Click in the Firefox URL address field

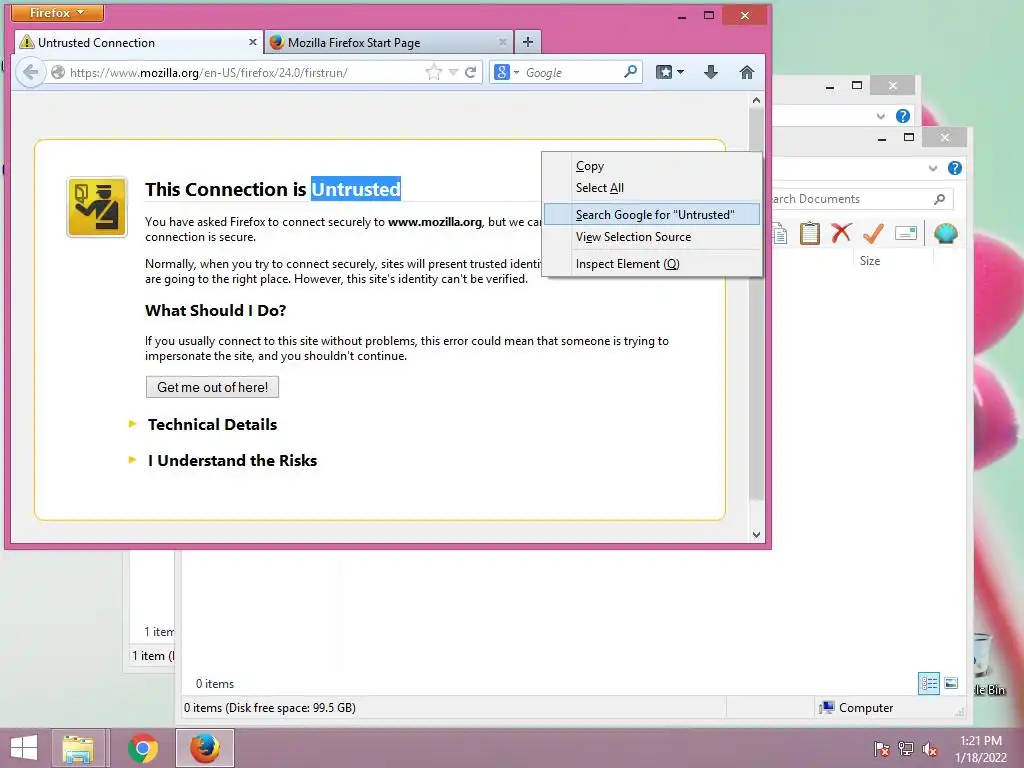(245, 72)
